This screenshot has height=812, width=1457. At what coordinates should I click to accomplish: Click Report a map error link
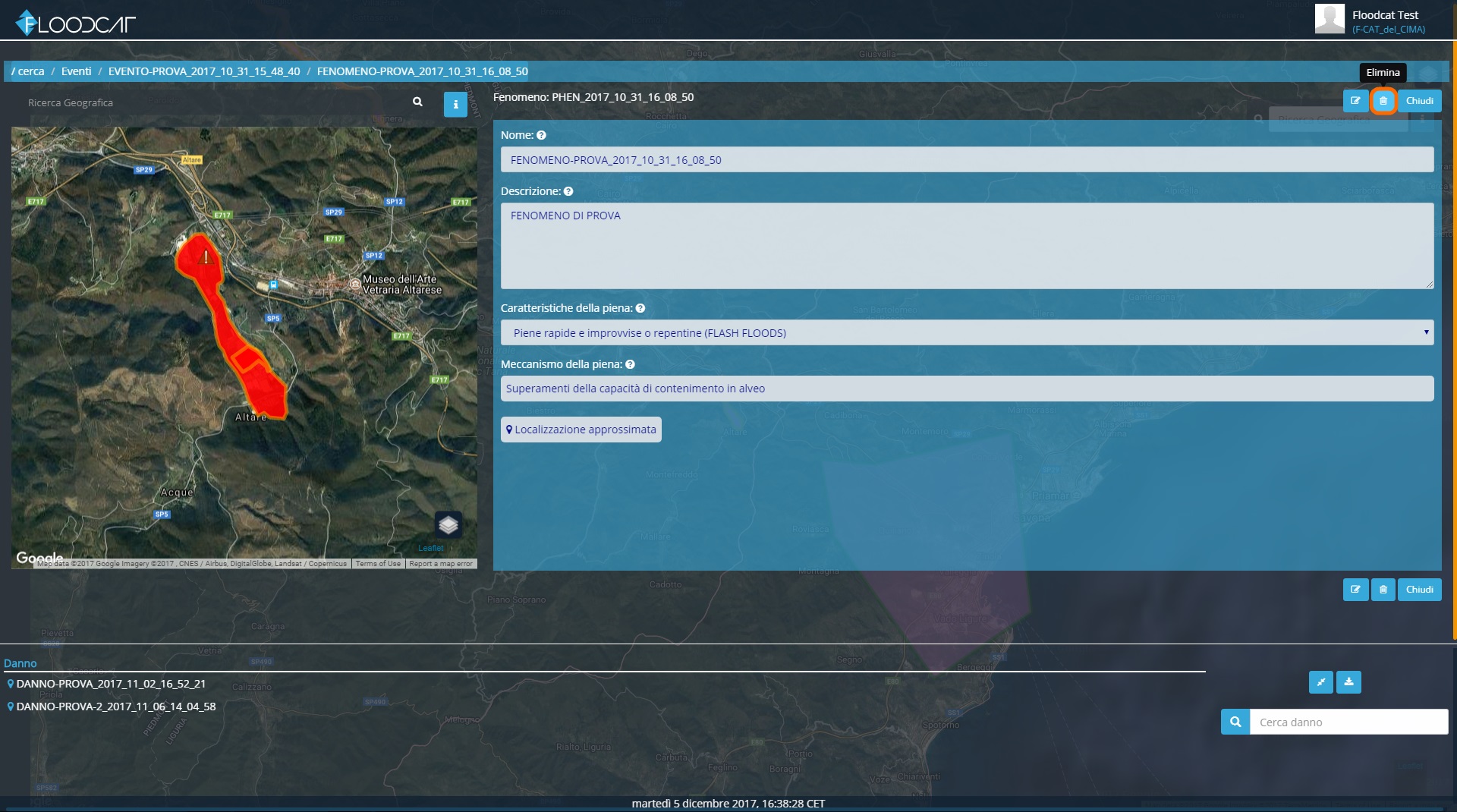441,564
